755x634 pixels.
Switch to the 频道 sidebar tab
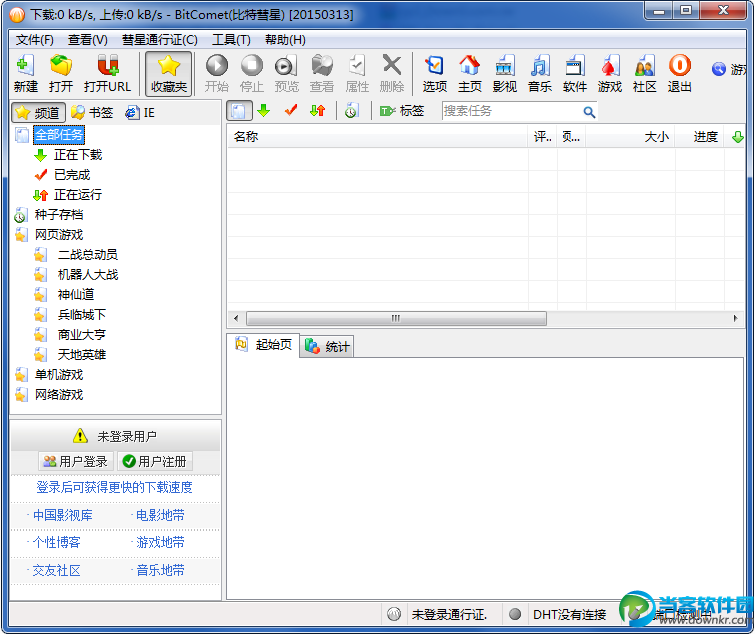pos(38,113)
